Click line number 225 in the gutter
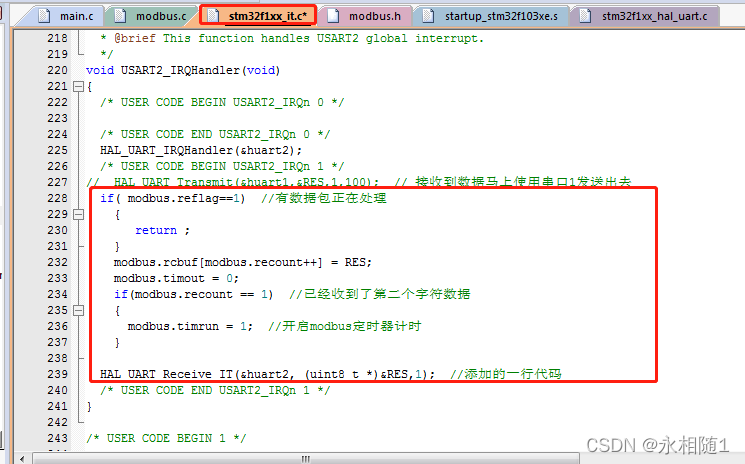The image size is (745, 464). 57,151
